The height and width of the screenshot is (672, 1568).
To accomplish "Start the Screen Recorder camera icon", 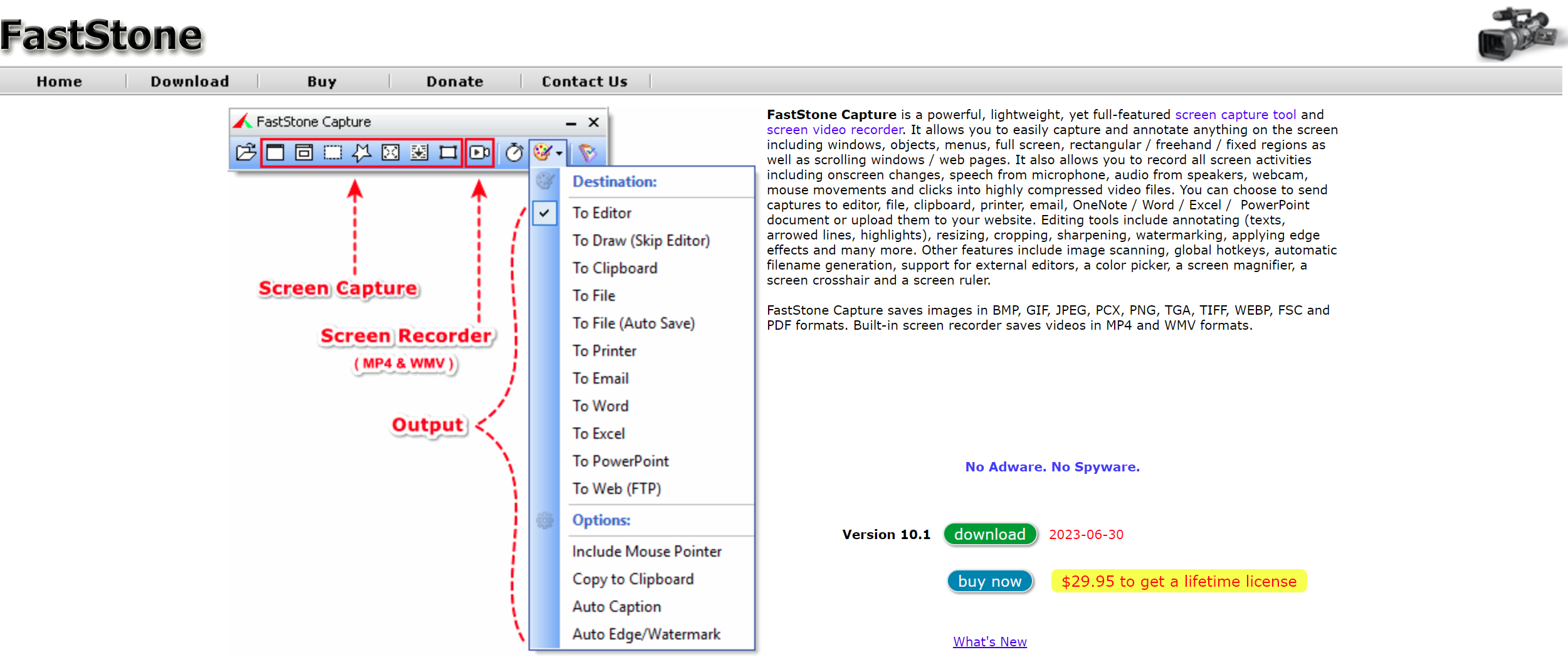I will click(480, 152).
